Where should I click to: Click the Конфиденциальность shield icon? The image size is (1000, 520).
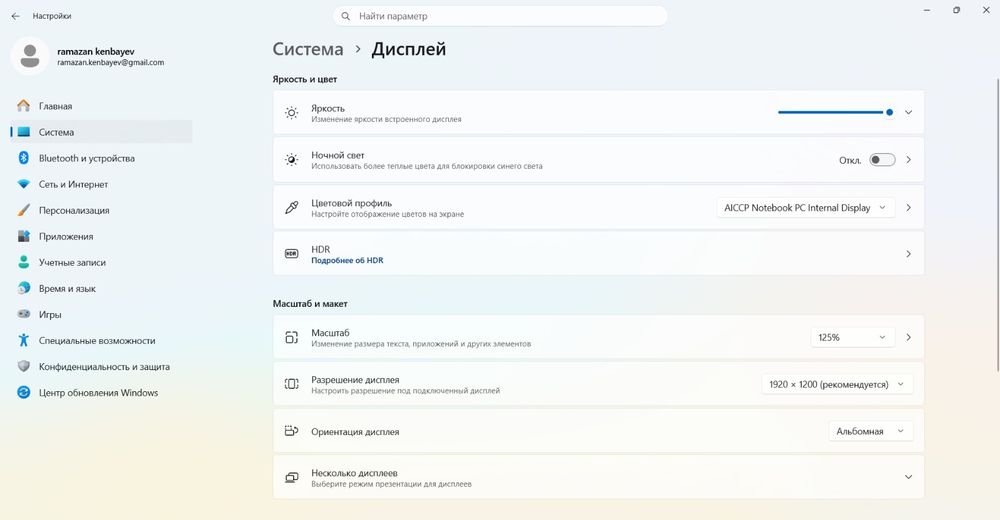[x=24, y=366]
